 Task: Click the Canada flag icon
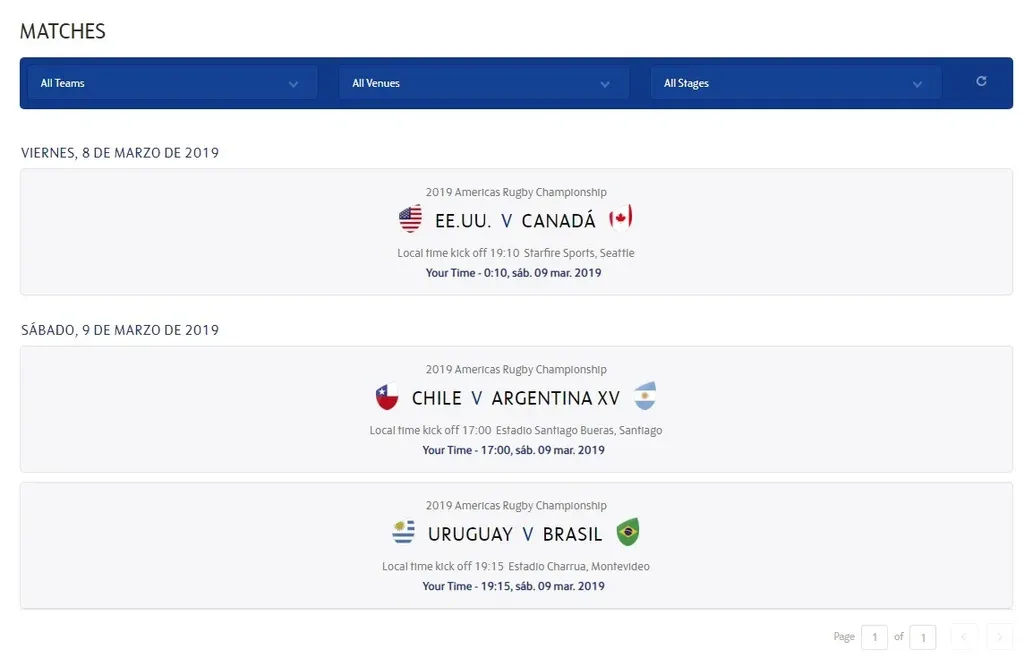coord(621,218)
